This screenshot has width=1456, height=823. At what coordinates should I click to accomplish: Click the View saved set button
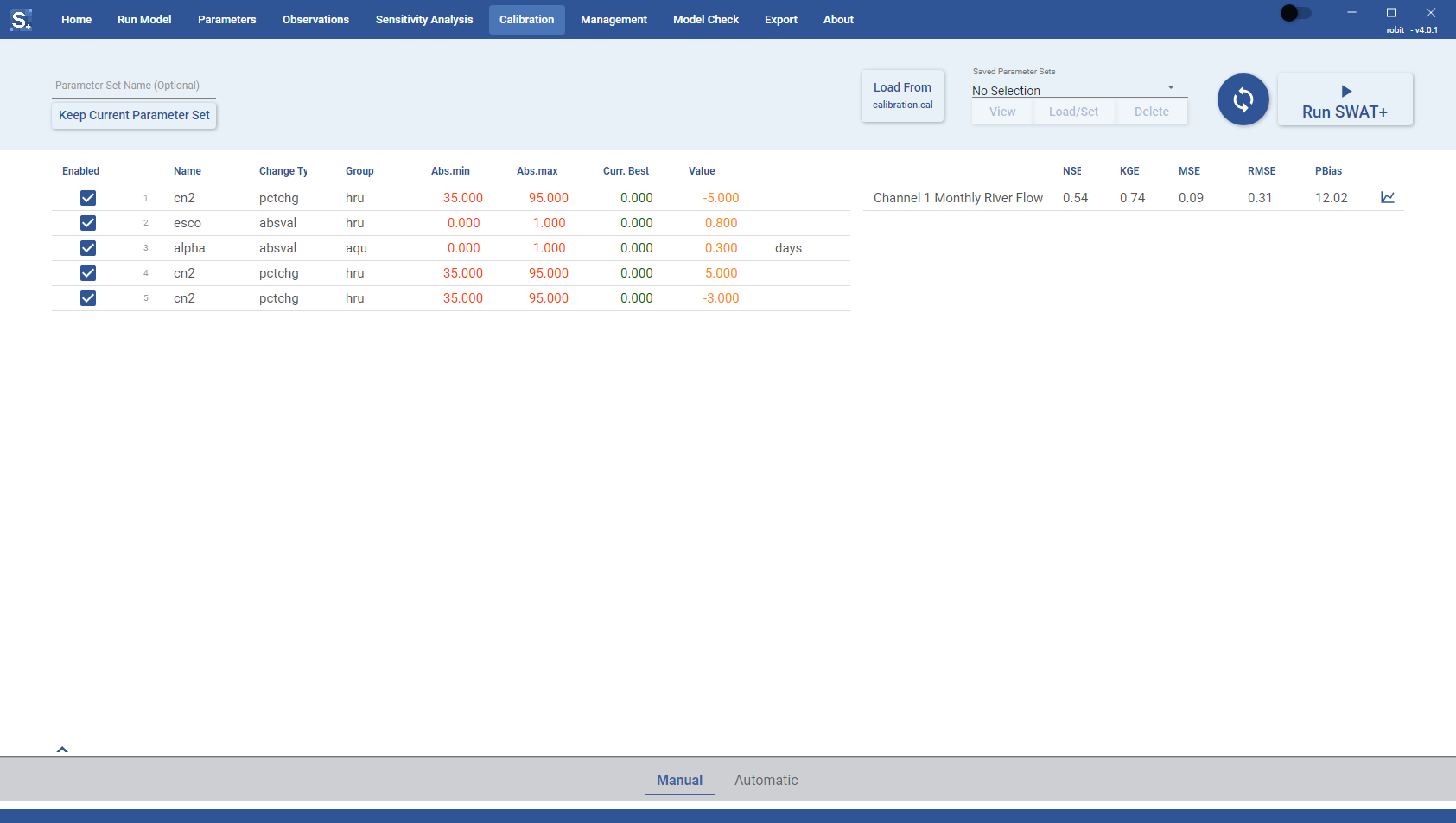pyautogui.click(x=1002, y=112)
